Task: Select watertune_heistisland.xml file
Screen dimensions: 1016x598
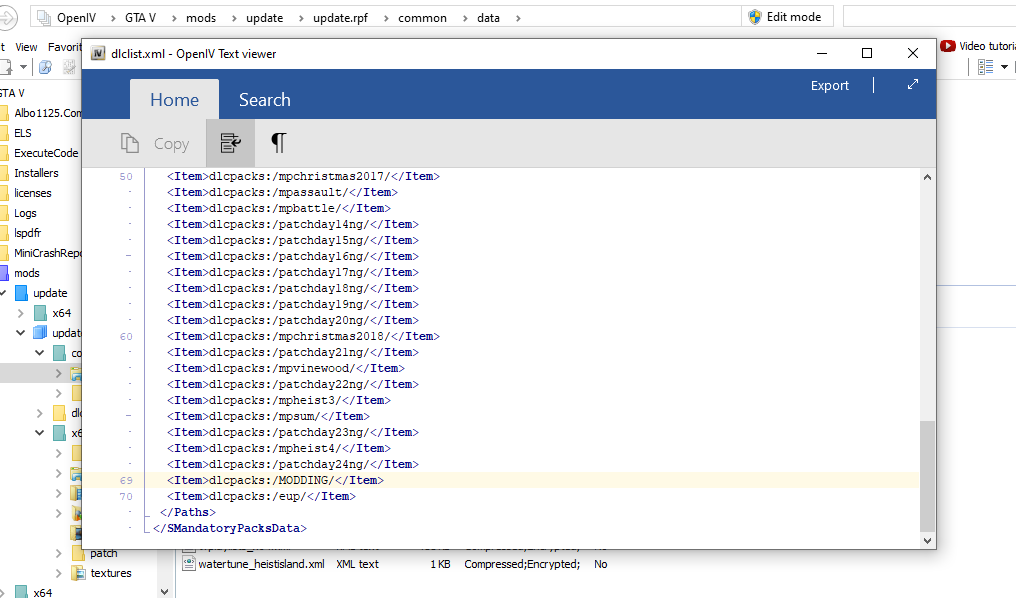Action: (x=261, y=564)
